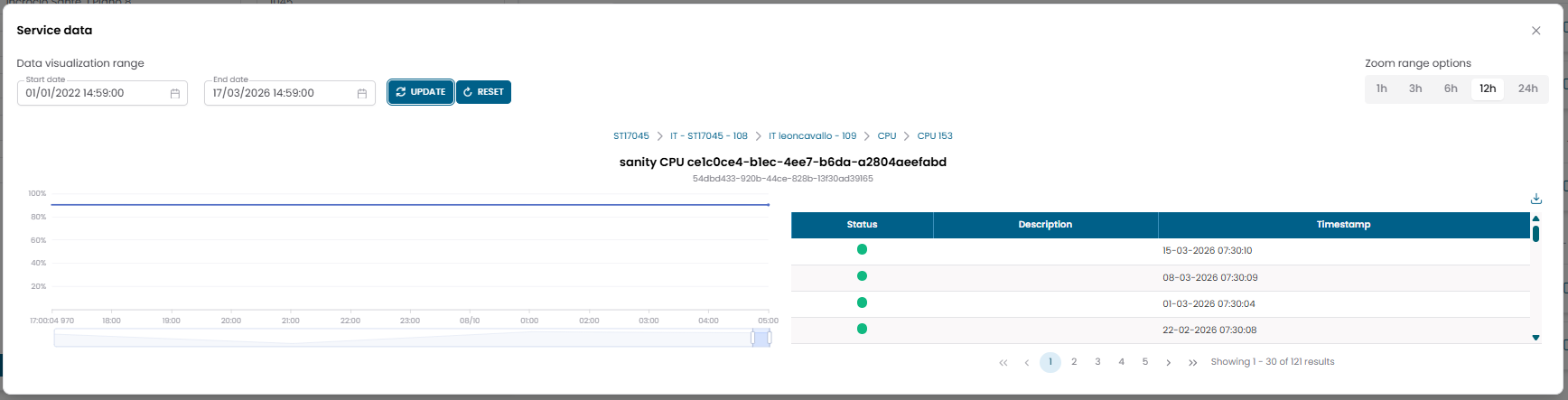Open the End date calendar picker icon
1568x400 pixels.
click(362, 93)
